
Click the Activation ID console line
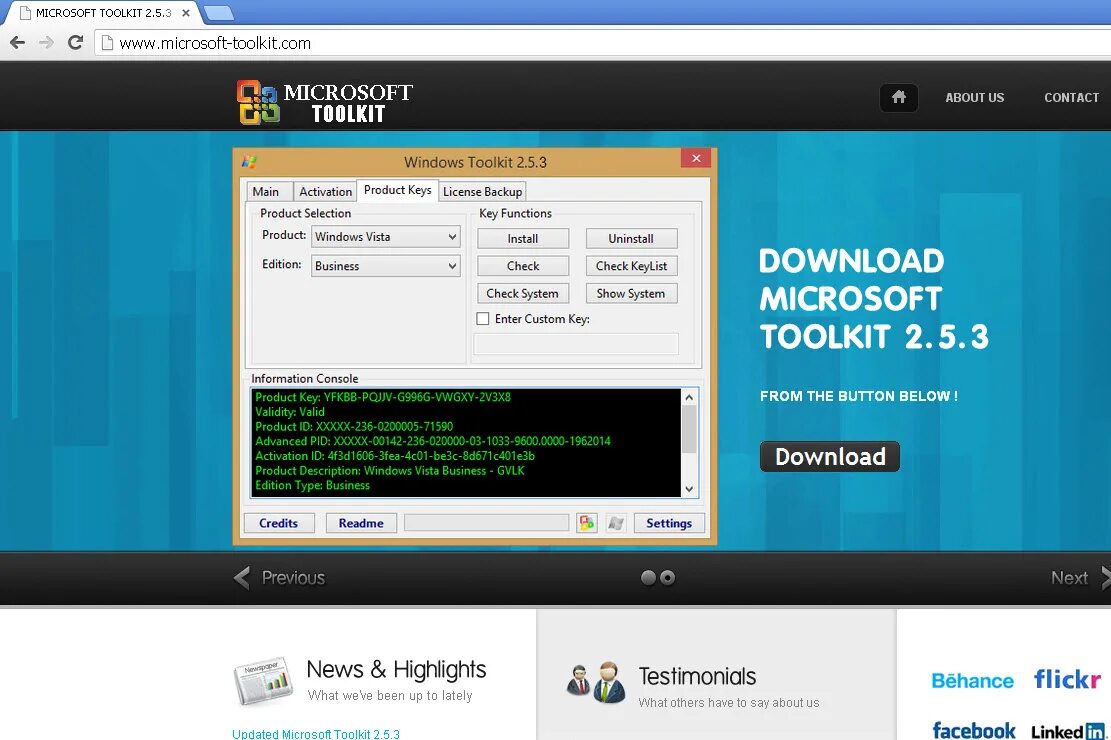395,456
